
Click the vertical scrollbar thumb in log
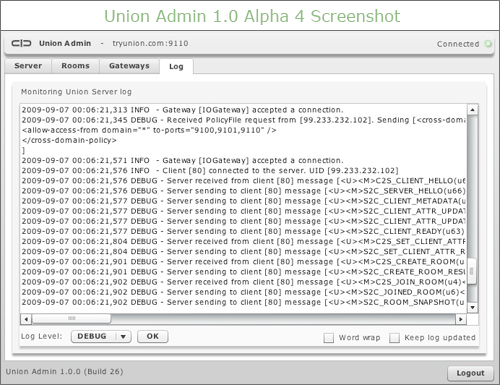(x=472, y=271)
